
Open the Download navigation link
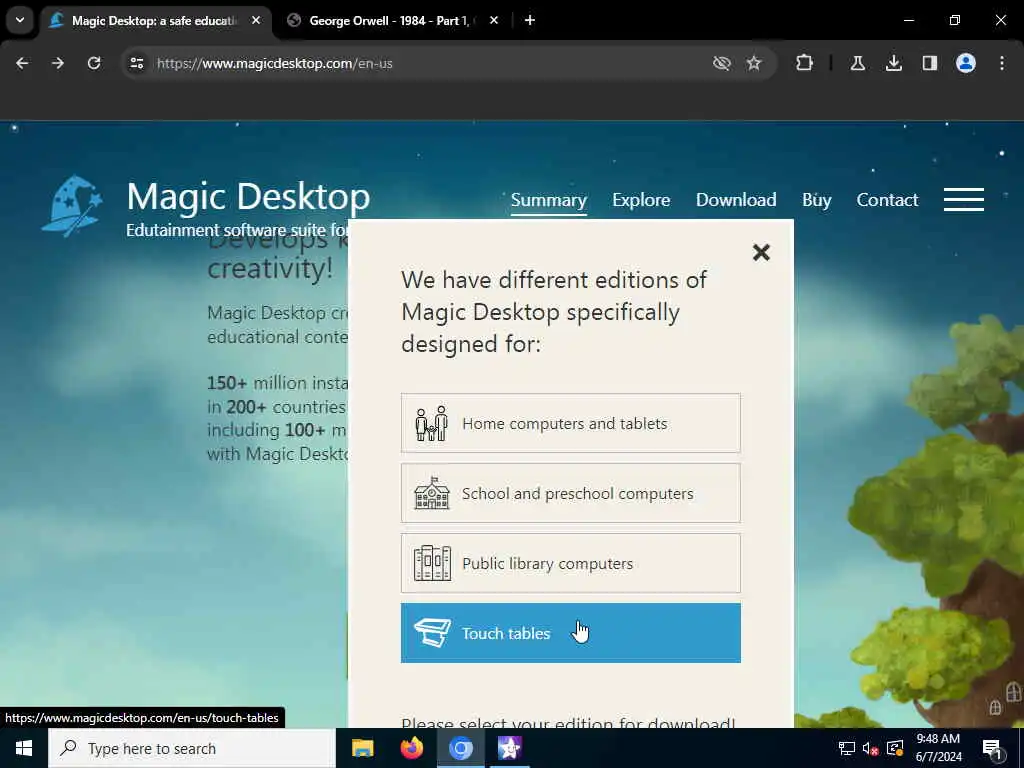(736, 200)
